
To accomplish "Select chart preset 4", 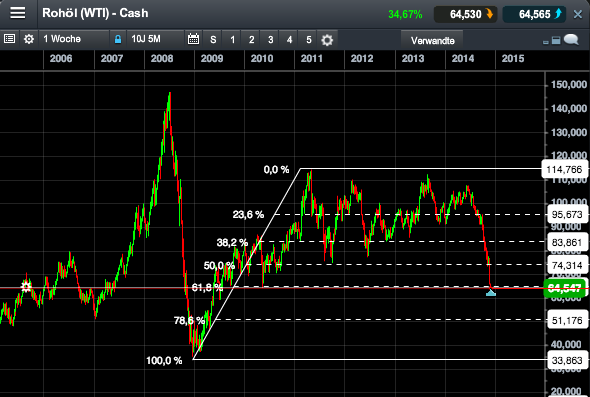I will [289, 40].
